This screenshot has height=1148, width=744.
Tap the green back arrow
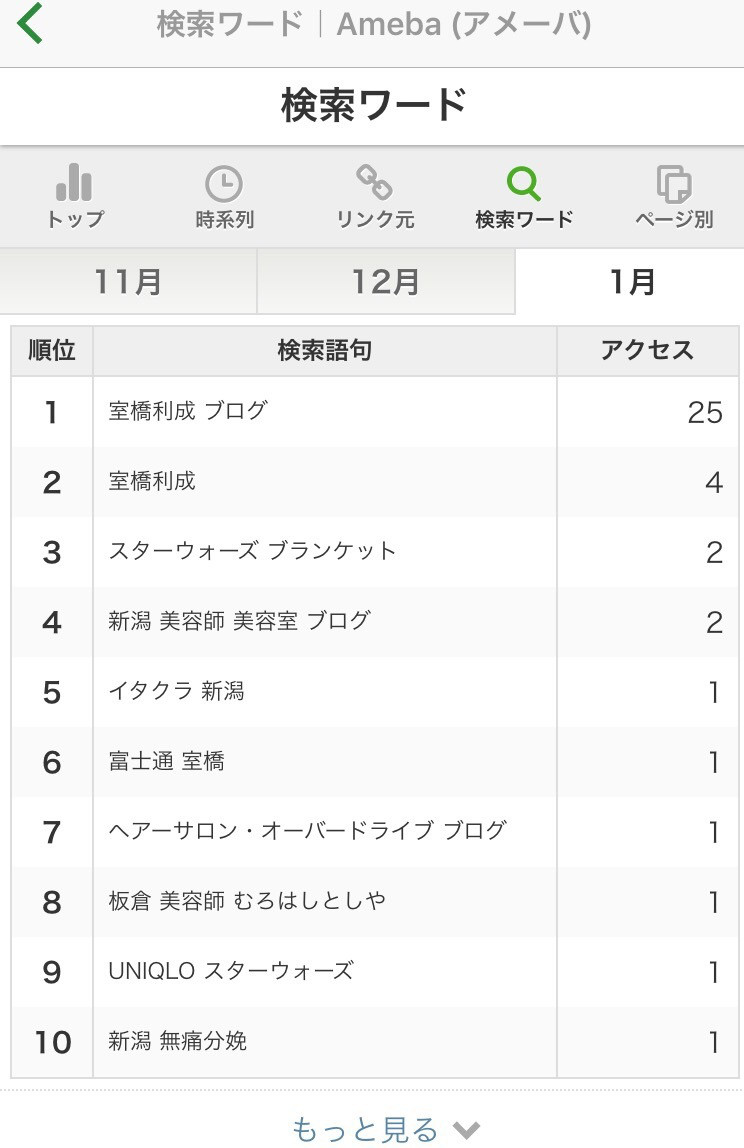point(31,24)
